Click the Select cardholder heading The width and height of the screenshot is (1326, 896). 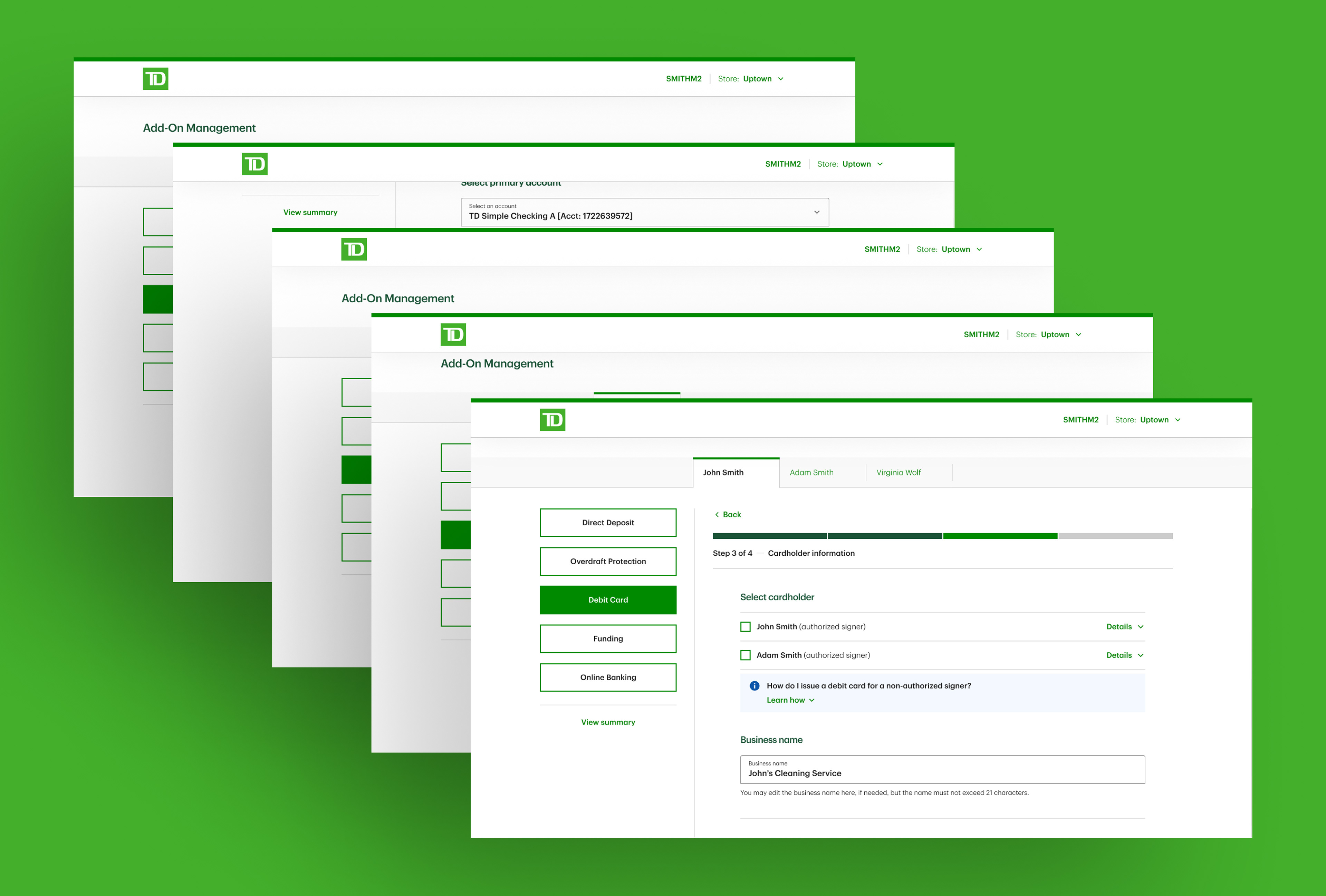(777, 597)
